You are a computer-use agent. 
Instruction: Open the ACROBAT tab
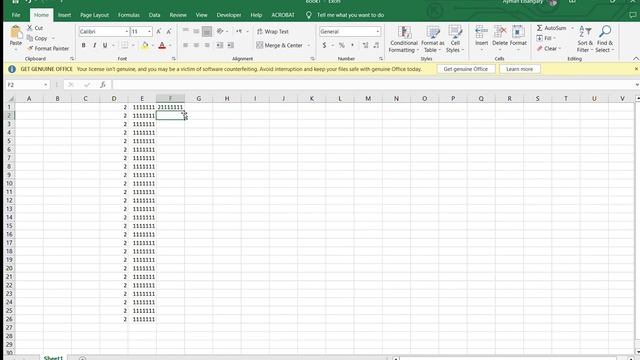click(x=283, y=15)
